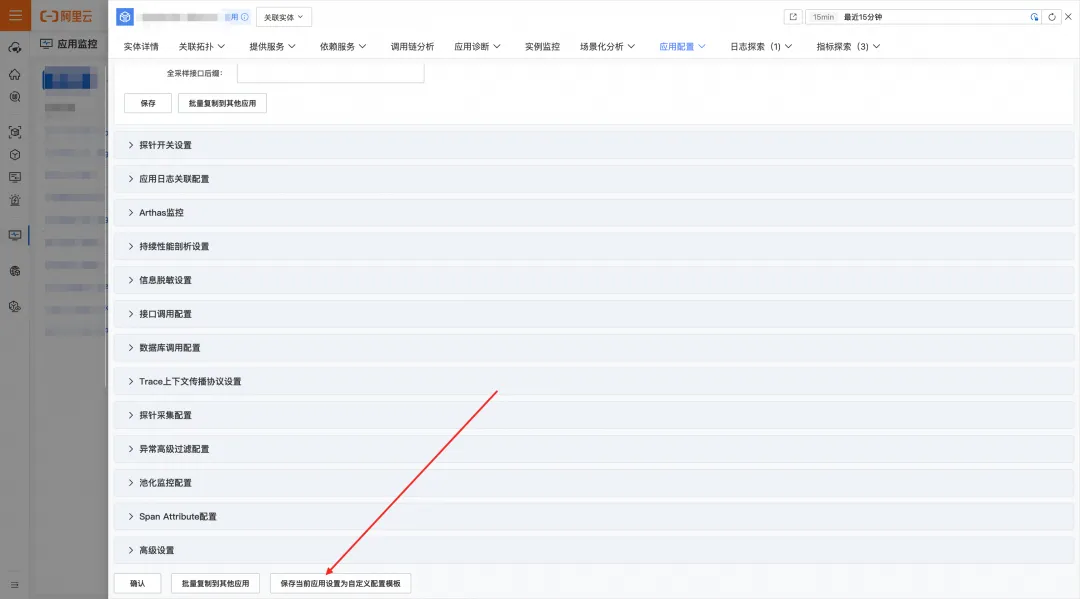Image resolution: width=1080 pixels, height=599 pixels.
Task: Expand 持续性能剖析设置 section
Action: [594, 246]
